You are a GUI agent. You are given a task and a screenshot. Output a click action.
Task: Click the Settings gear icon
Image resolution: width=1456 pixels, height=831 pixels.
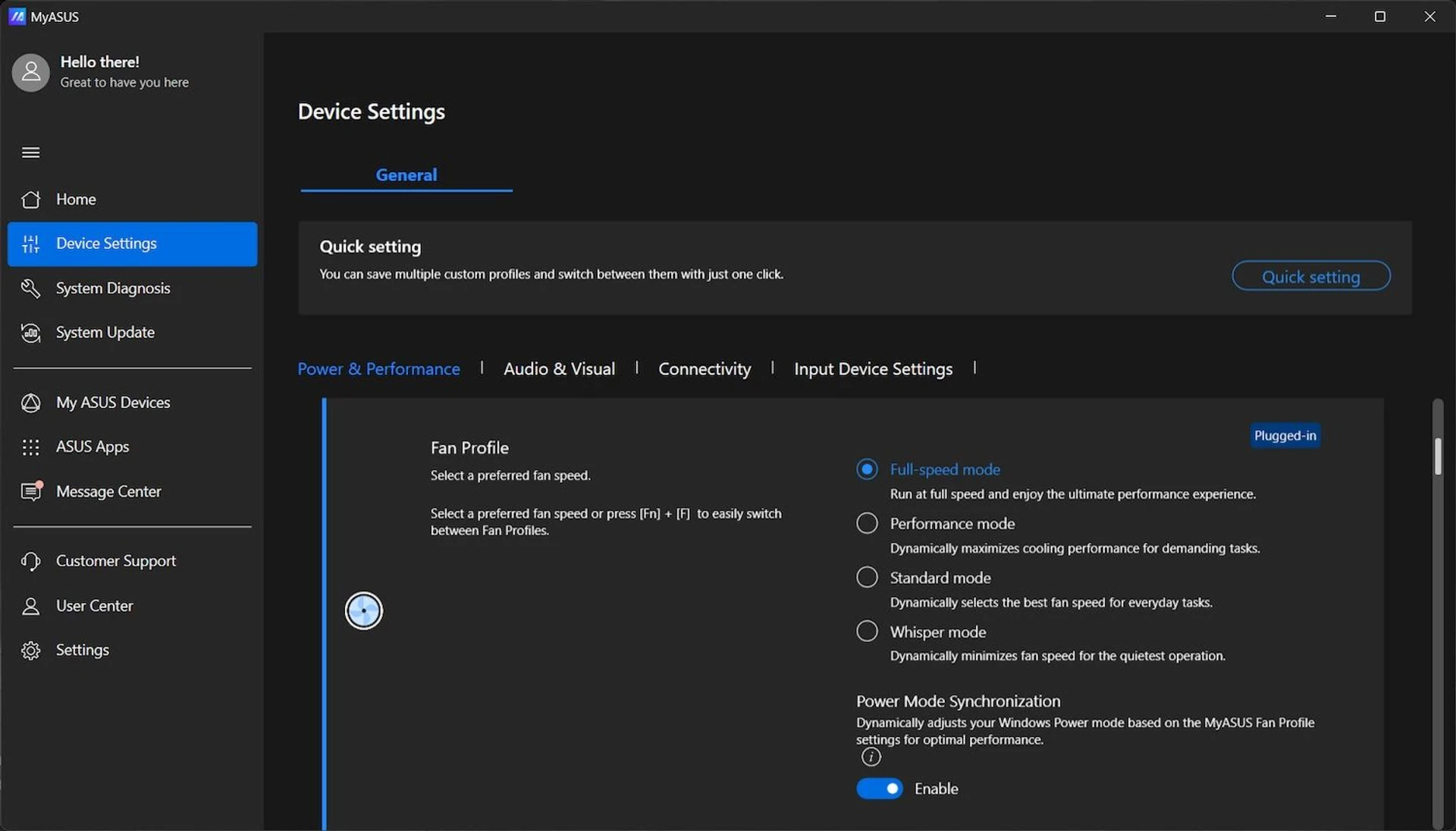click(x=30, y=651)
